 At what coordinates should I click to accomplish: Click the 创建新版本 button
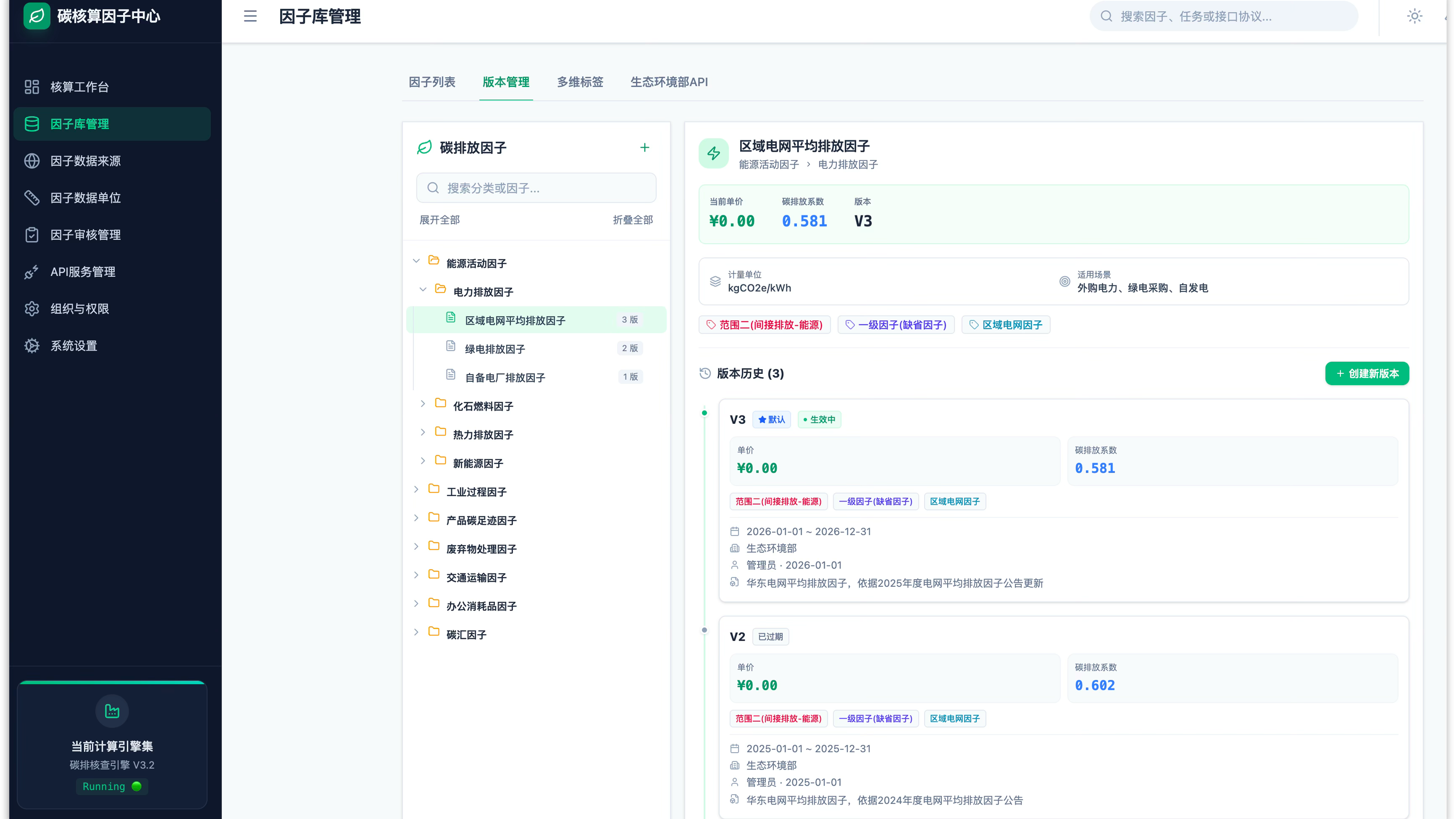pyautogui.click(x=1367, y=374)
